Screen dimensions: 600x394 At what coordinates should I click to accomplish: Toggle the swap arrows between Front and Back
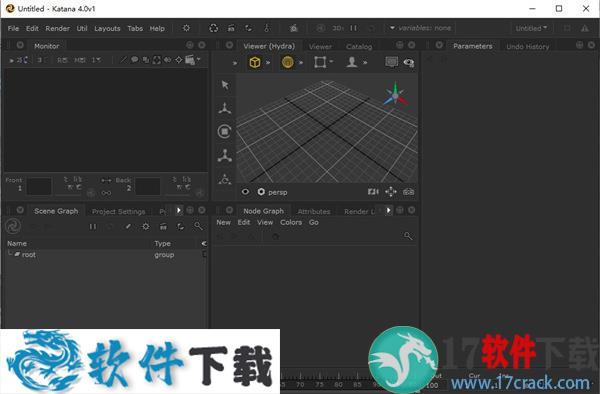106,180
